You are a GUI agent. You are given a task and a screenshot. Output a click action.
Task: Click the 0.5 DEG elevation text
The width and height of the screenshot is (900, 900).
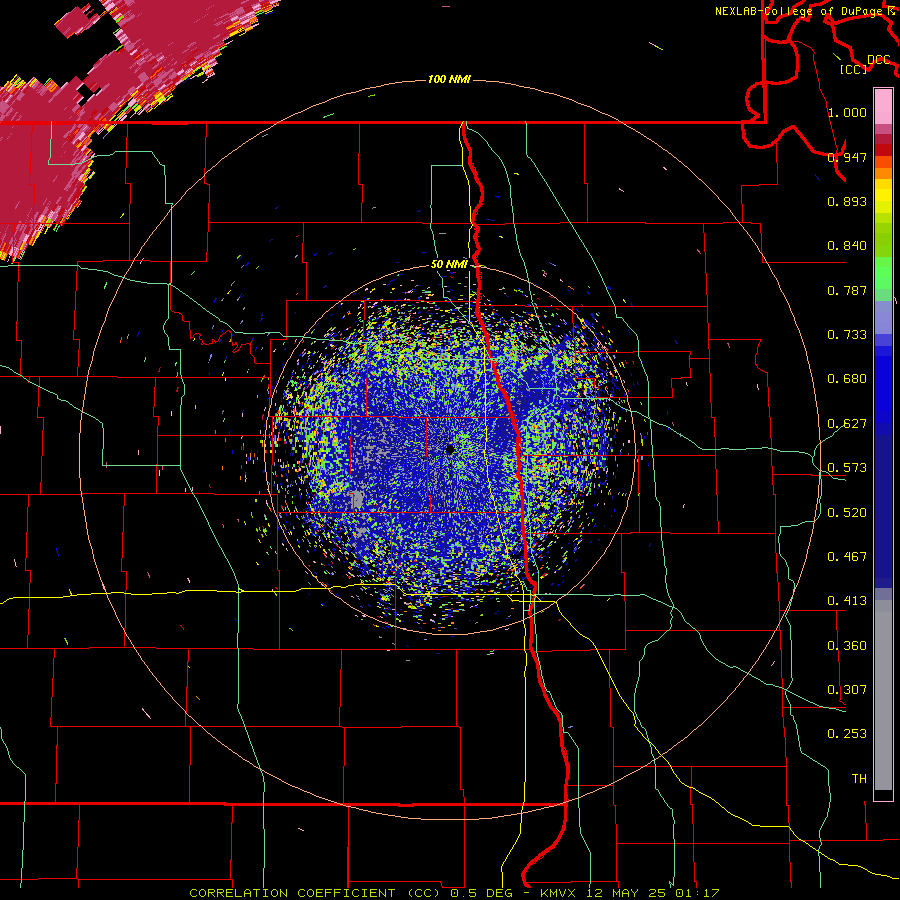(481, 893)
